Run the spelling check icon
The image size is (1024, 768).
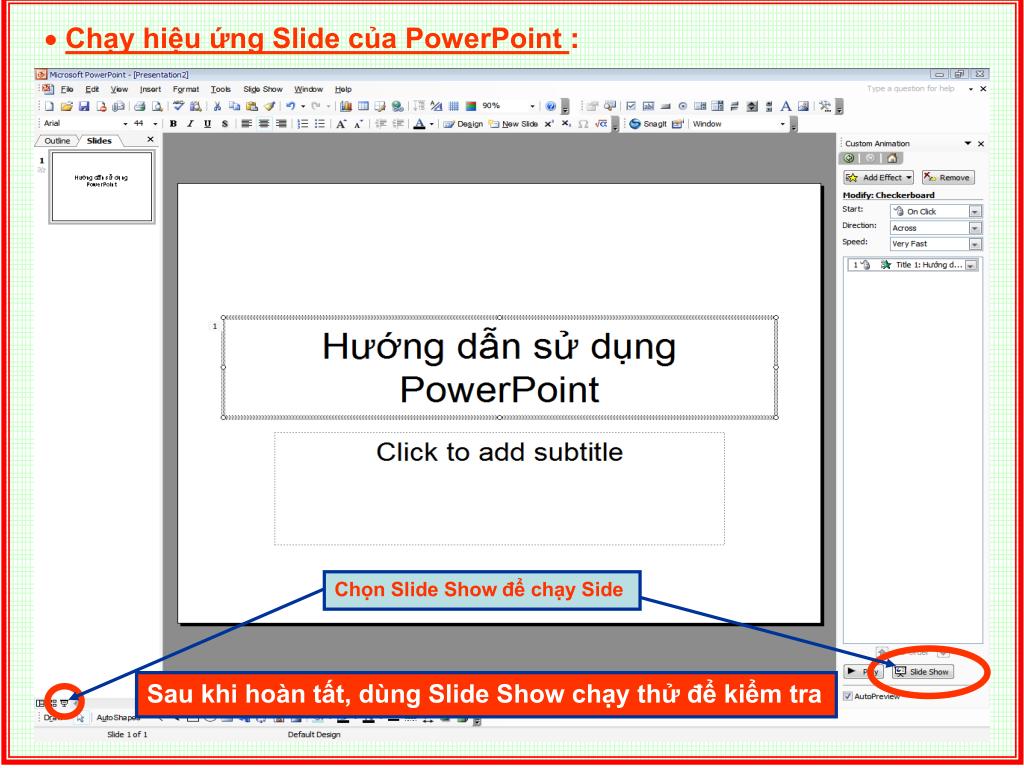click(x=179, y=106)
